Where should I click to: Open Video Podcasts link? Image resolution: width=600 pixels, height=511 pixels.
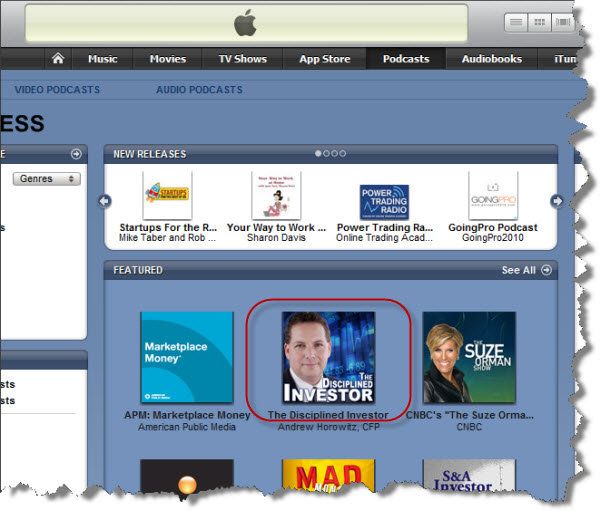coord(57,90)
